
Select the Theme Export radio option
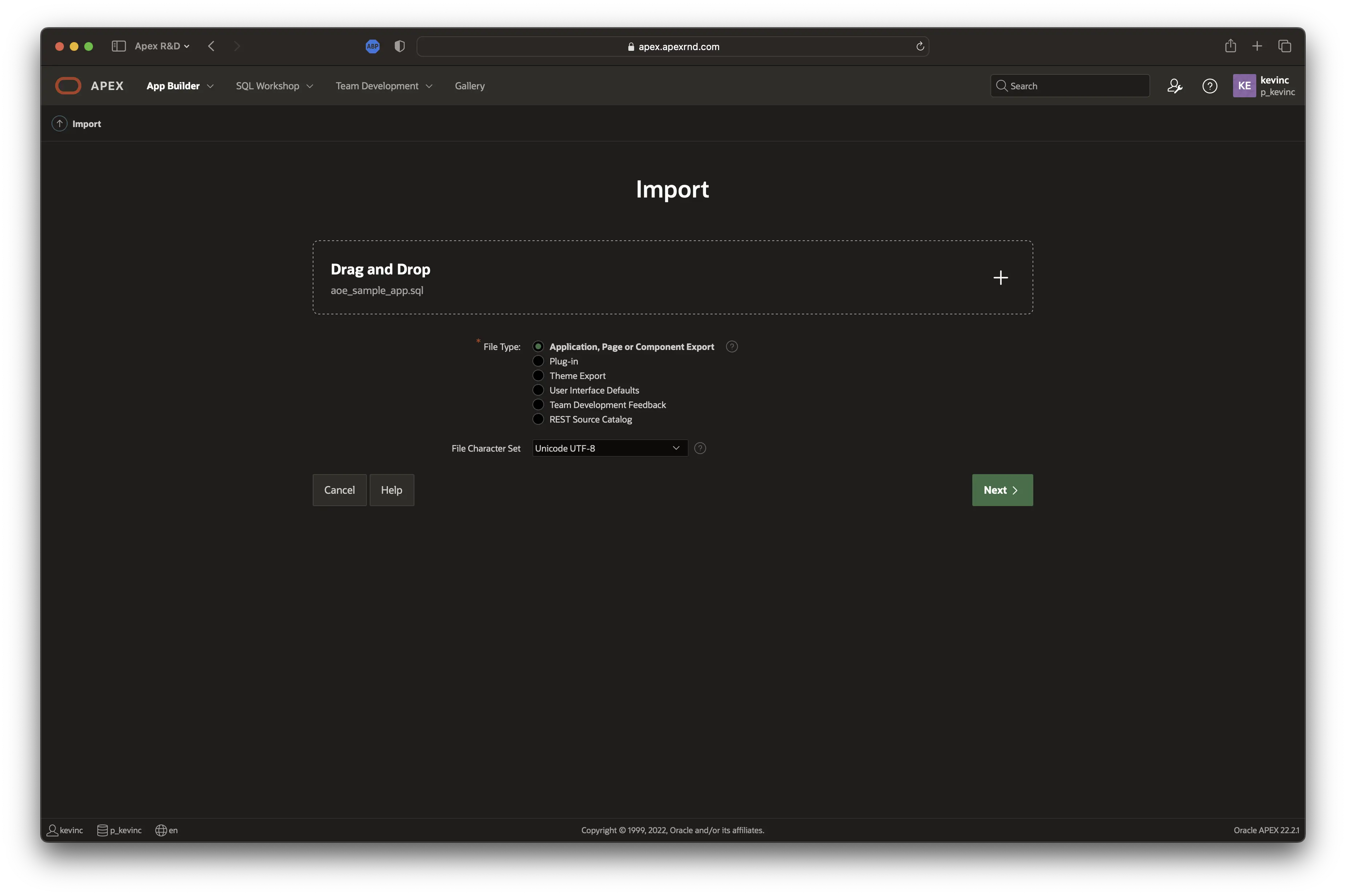tap(538, 376)
